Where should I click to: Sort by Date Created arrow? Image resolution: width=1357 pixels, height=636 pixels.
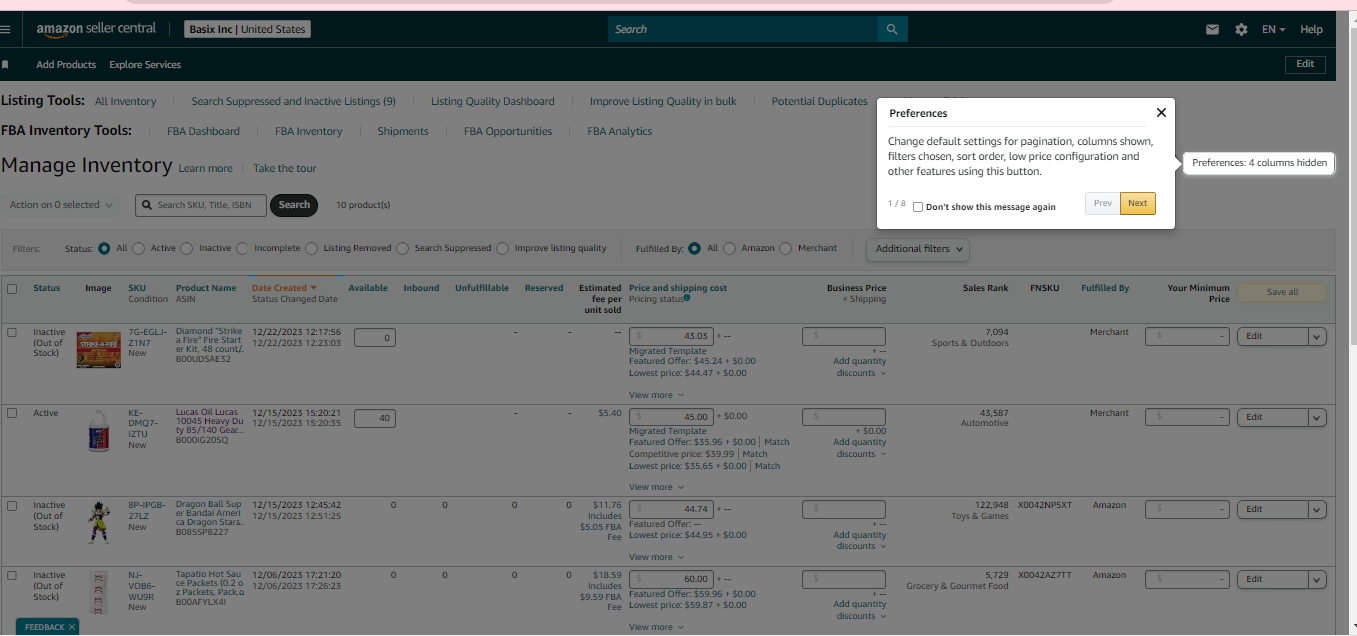pos(313,288)
